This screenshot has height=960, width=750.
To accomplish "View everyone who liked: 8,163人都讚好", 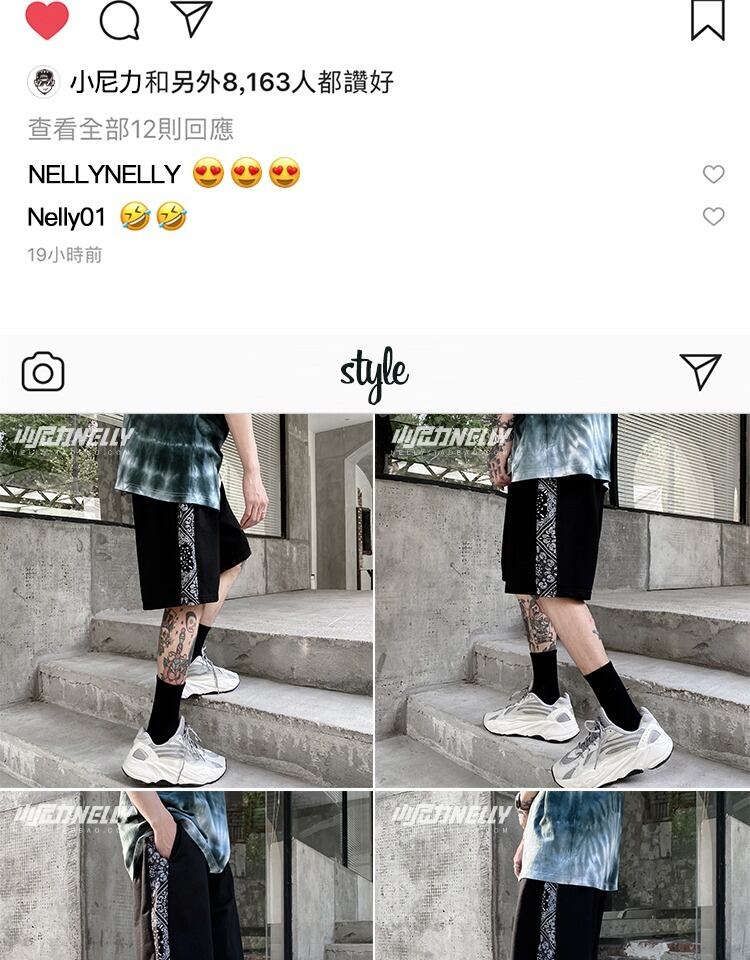I will [308, 82].
